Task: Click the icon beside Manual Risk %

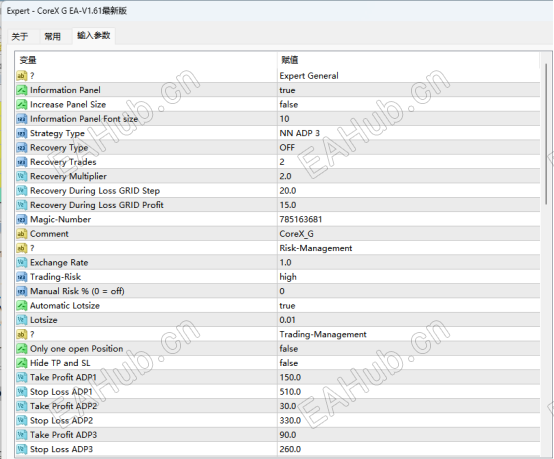Action: pyautogui.click(x=22, y=292)
